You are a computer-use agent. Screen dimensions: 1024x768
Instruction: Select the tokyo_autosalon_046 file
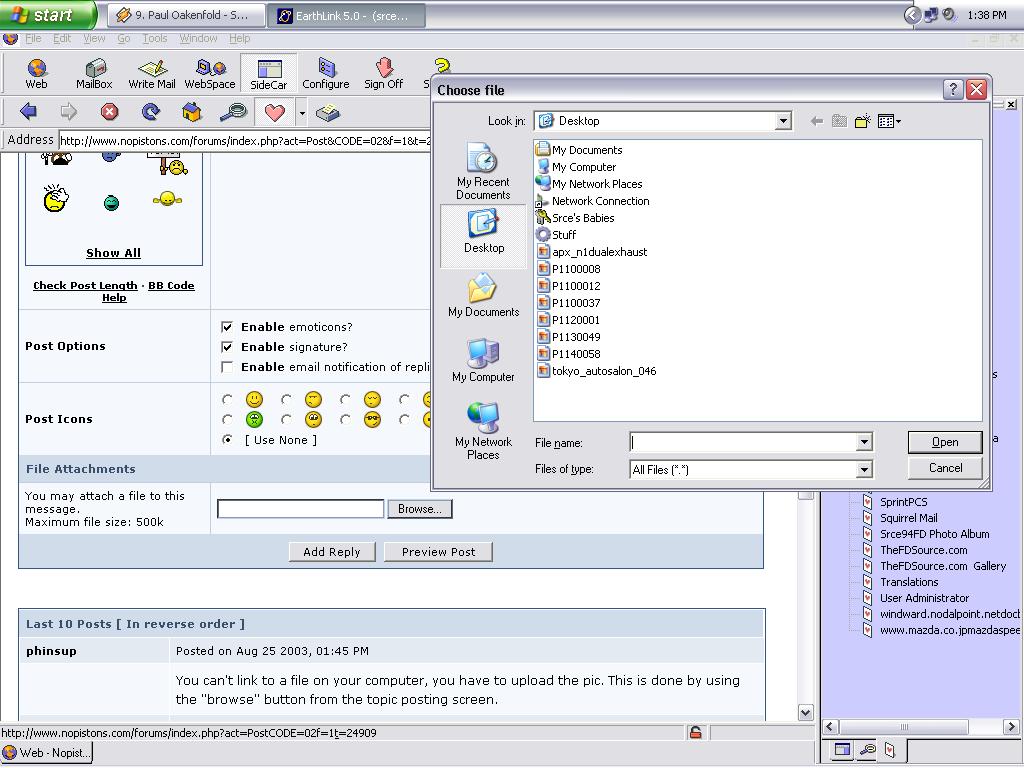(x=603, y=371)
